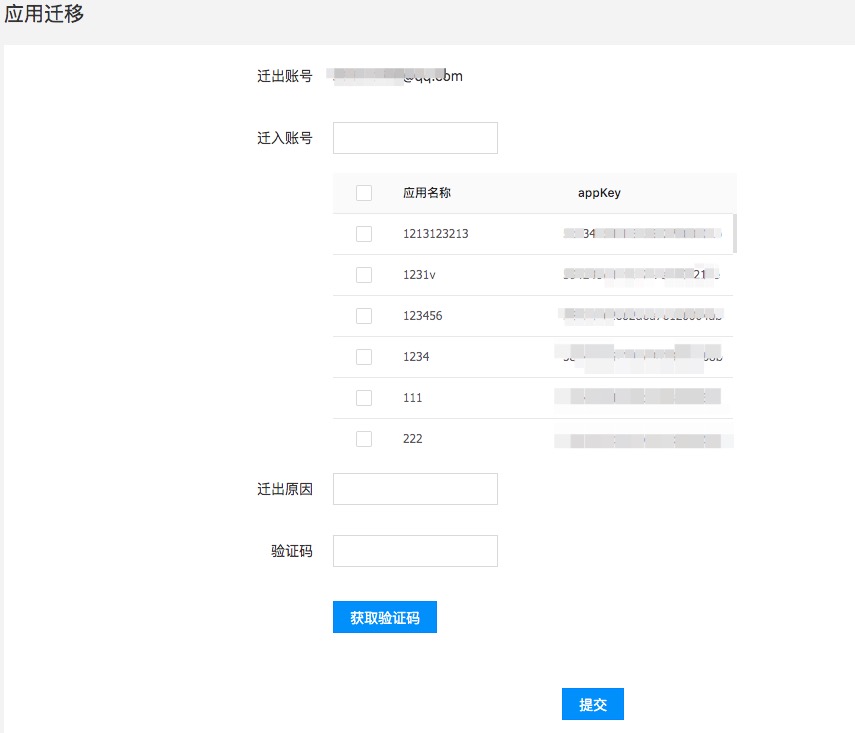Click the 应用名称 column header

pos(427,193)
